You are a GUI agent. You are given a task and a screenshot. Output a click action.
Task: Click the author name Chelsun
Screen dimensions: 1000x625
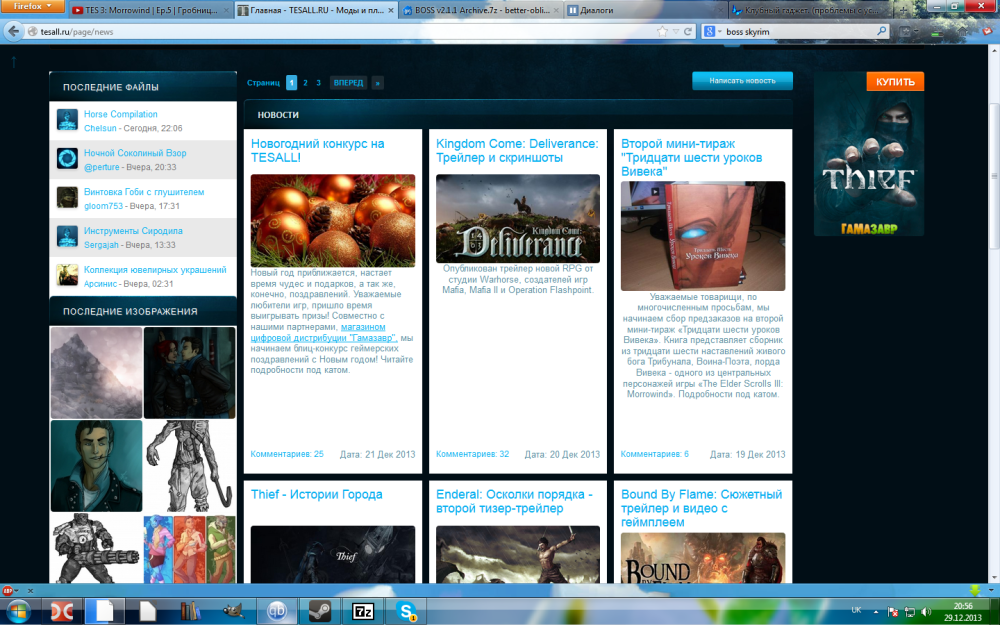pyautogui.click(x=100, y=128)
